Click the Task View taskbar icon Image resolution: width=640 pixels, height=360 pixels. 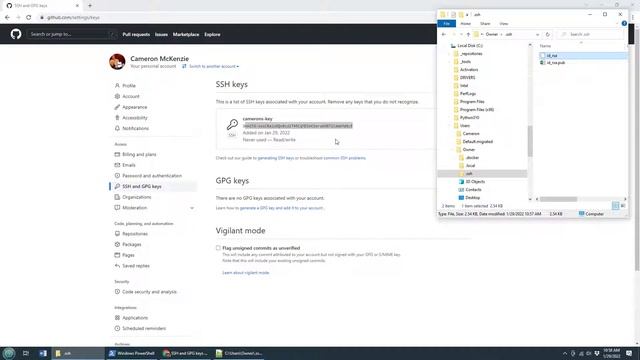[26, 353]
